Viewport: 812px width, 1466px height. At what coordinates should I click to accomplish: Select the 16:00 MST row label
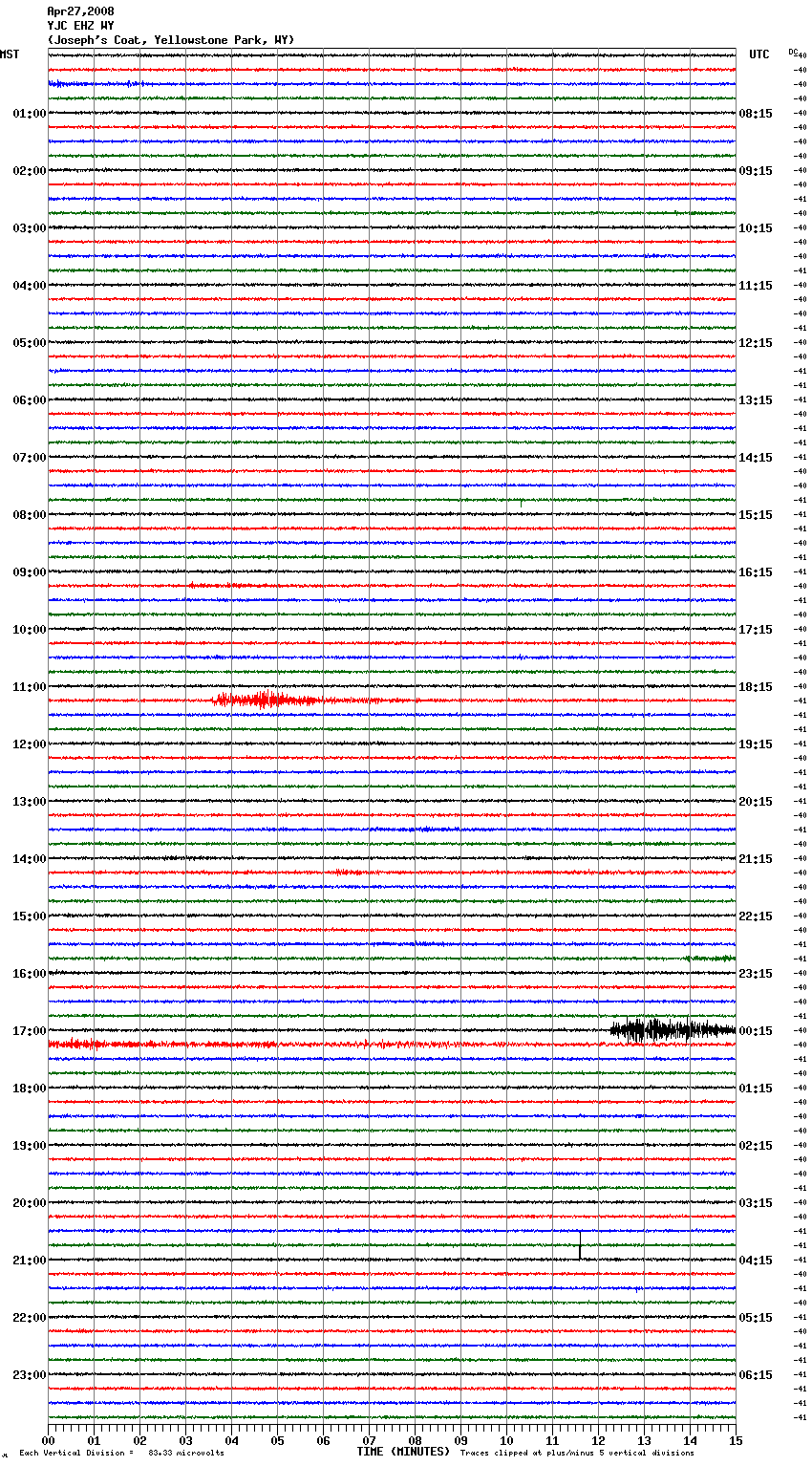coord(29,974)
